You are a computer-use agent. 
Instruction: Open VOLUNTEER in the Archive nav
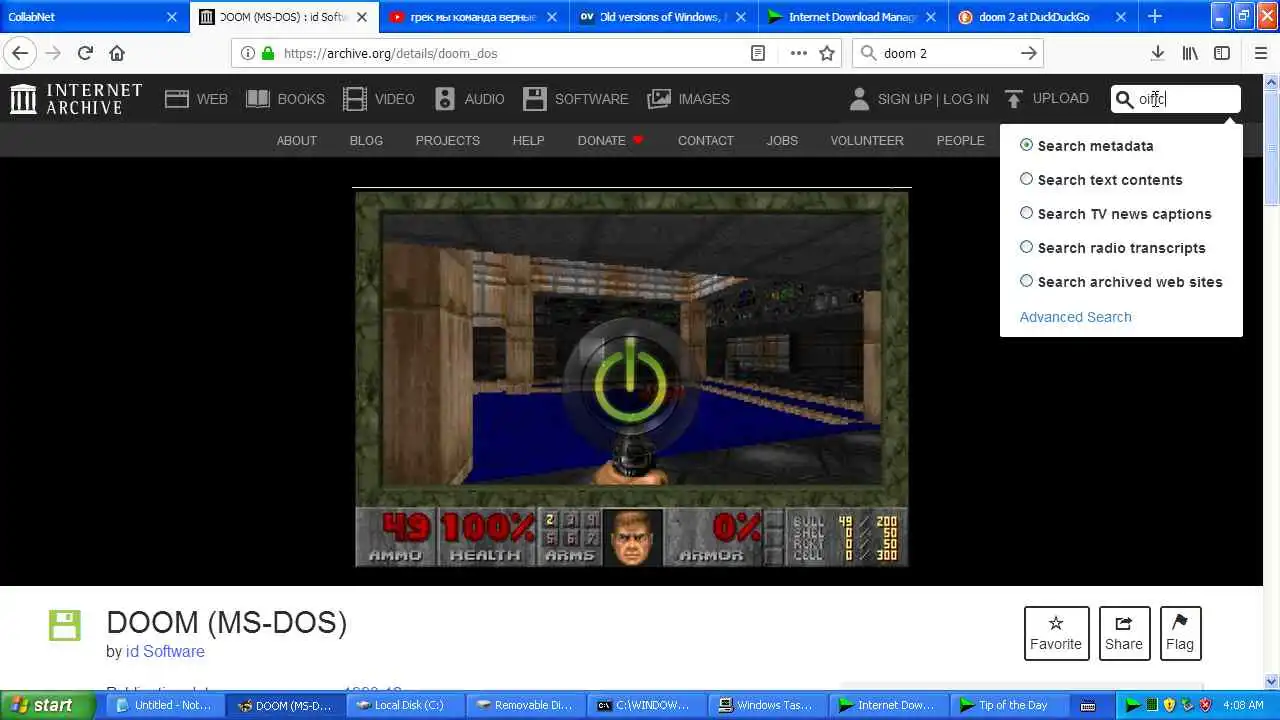[x=867, y=141]
